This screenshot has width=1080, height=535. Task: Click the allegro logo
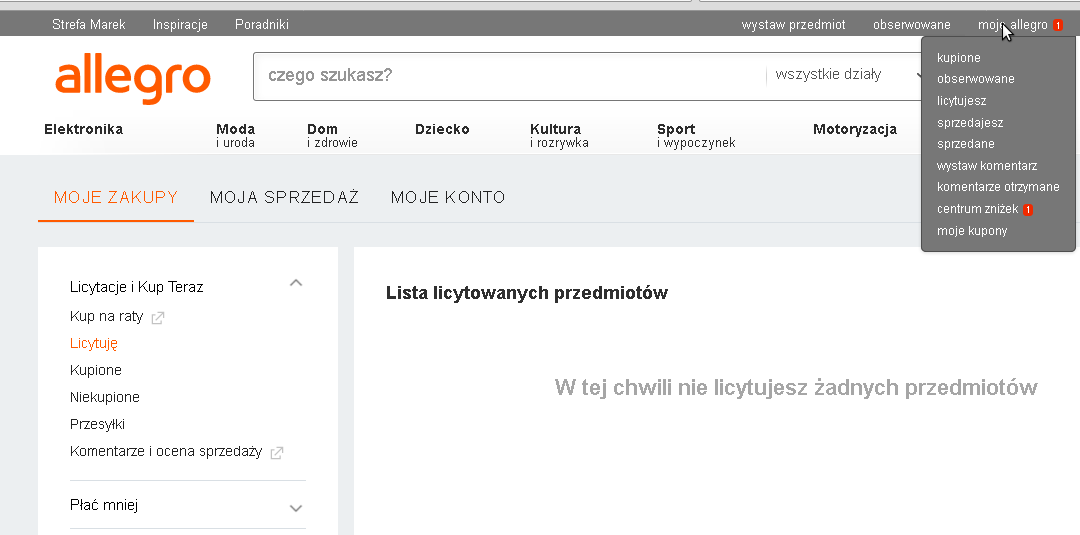click(133, 81)
